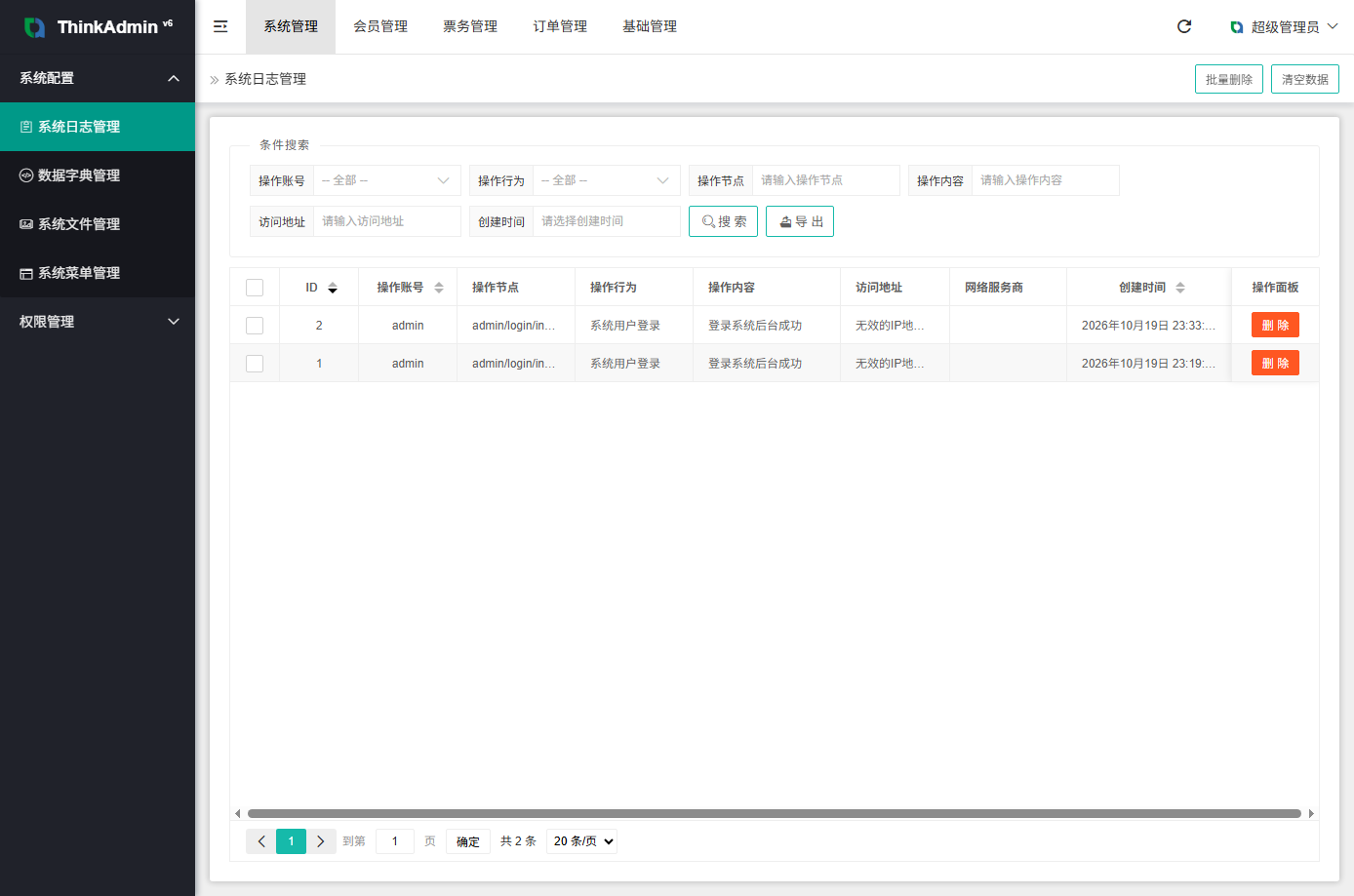Switch to the 订单管理 tab
The image size is (1354, 896).
[x=560, y=26]
